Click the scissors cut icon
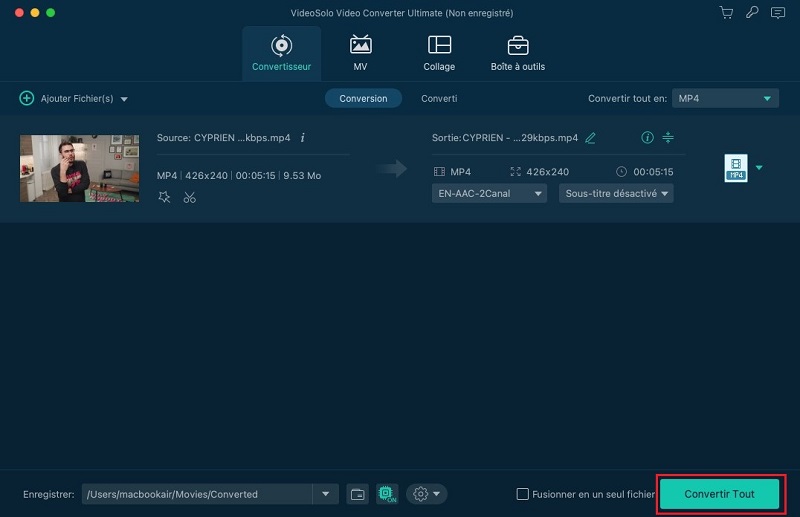The image size is (800, 517). click(190, 197)
